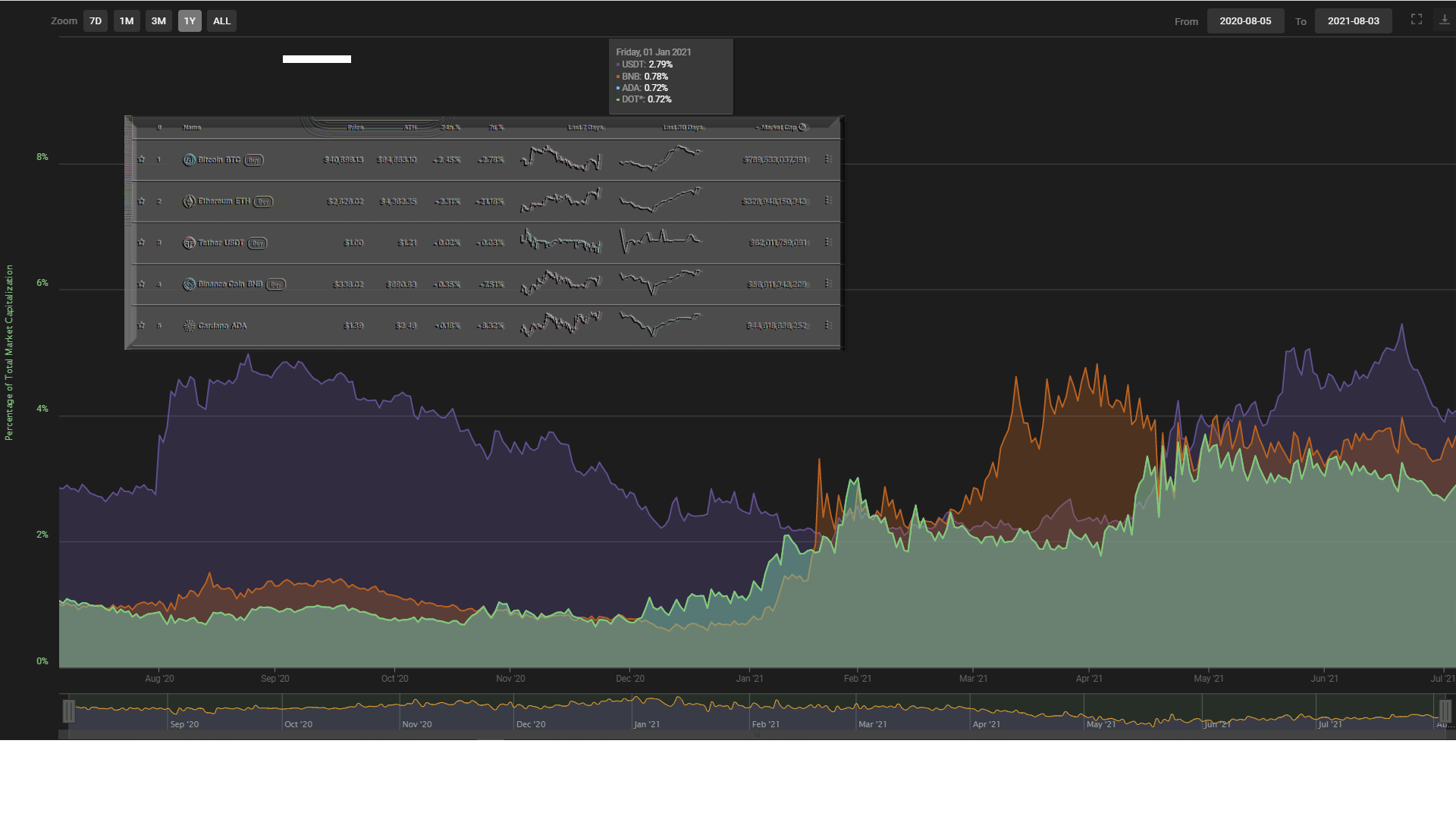This screenshot has width=1456, height=819.
Task: Add Cardano ADA to watchlist star
Action: 141,326
